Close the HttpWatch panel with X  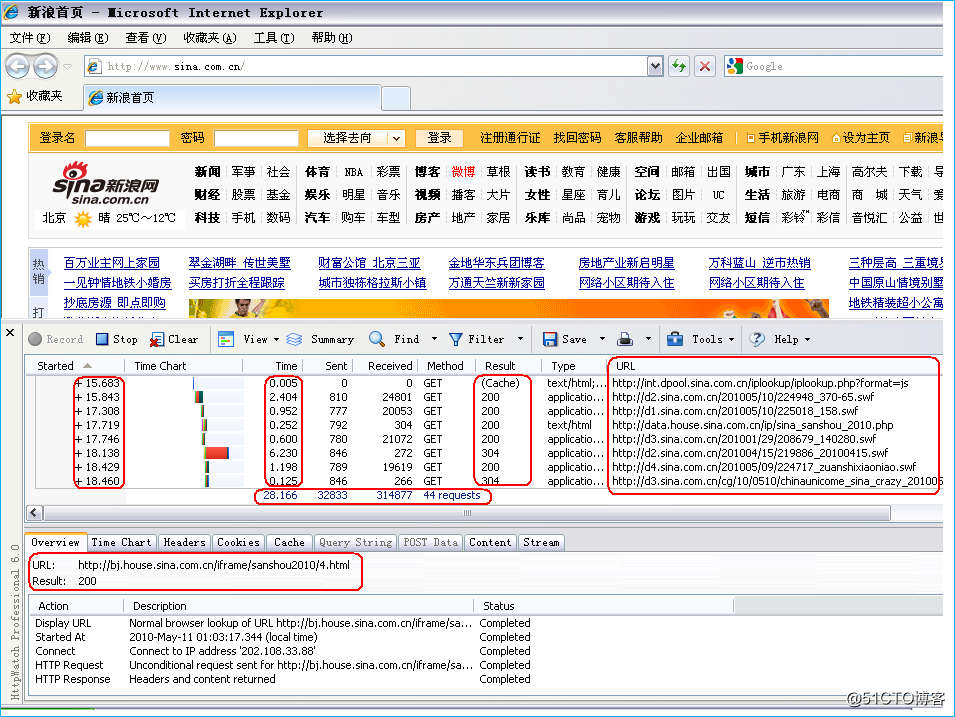click(x=10, y=333)
